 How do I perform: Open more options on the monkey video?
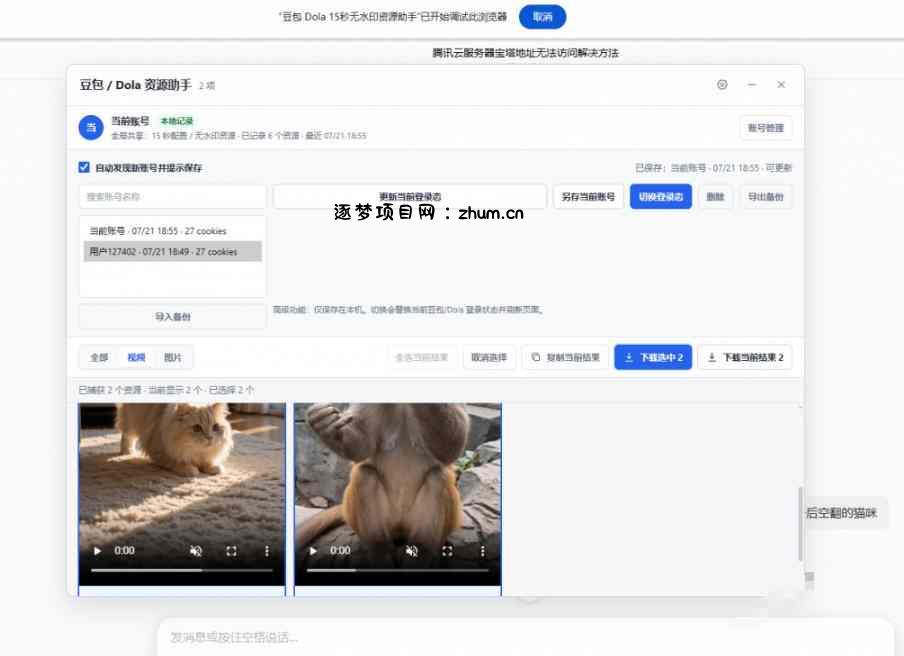point(482,551)
